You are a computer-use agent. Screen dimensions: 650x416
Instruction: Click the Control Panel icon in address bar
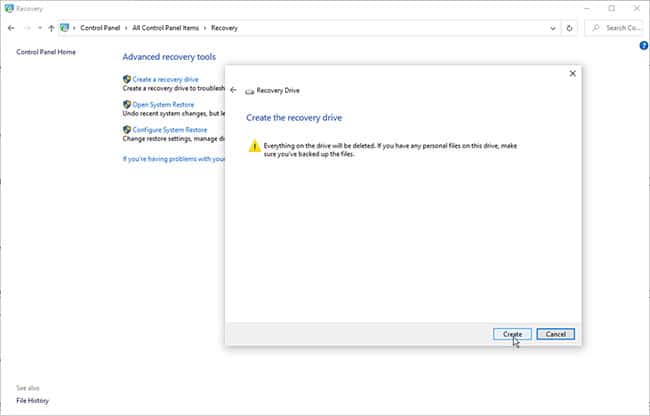[64, 28]
